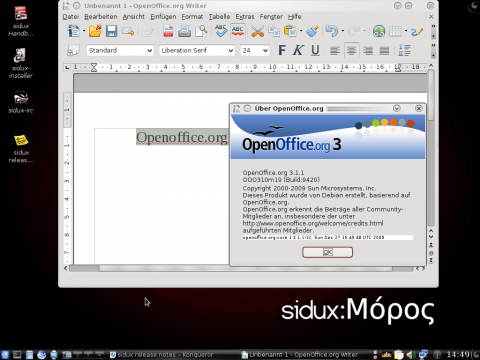This screenshot has width=480, height=360.
Task: Click the highlighted Openoffice.org text in the document
Action: (182, 137)
